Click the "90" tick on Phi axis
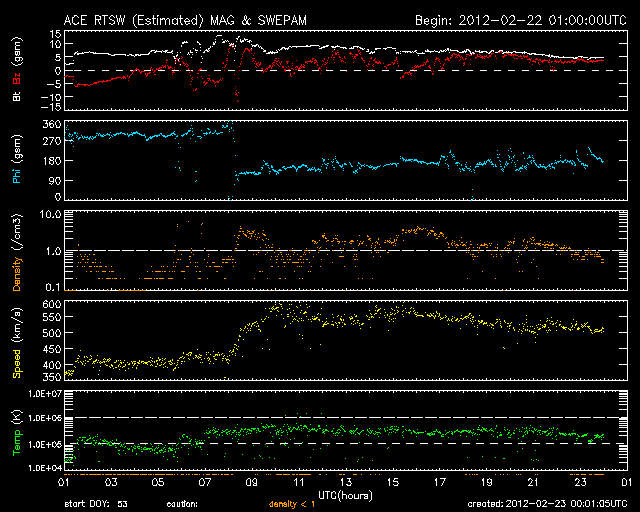Image resolution: width=640 pixels, height=512 pixels. tap(56, 180)
